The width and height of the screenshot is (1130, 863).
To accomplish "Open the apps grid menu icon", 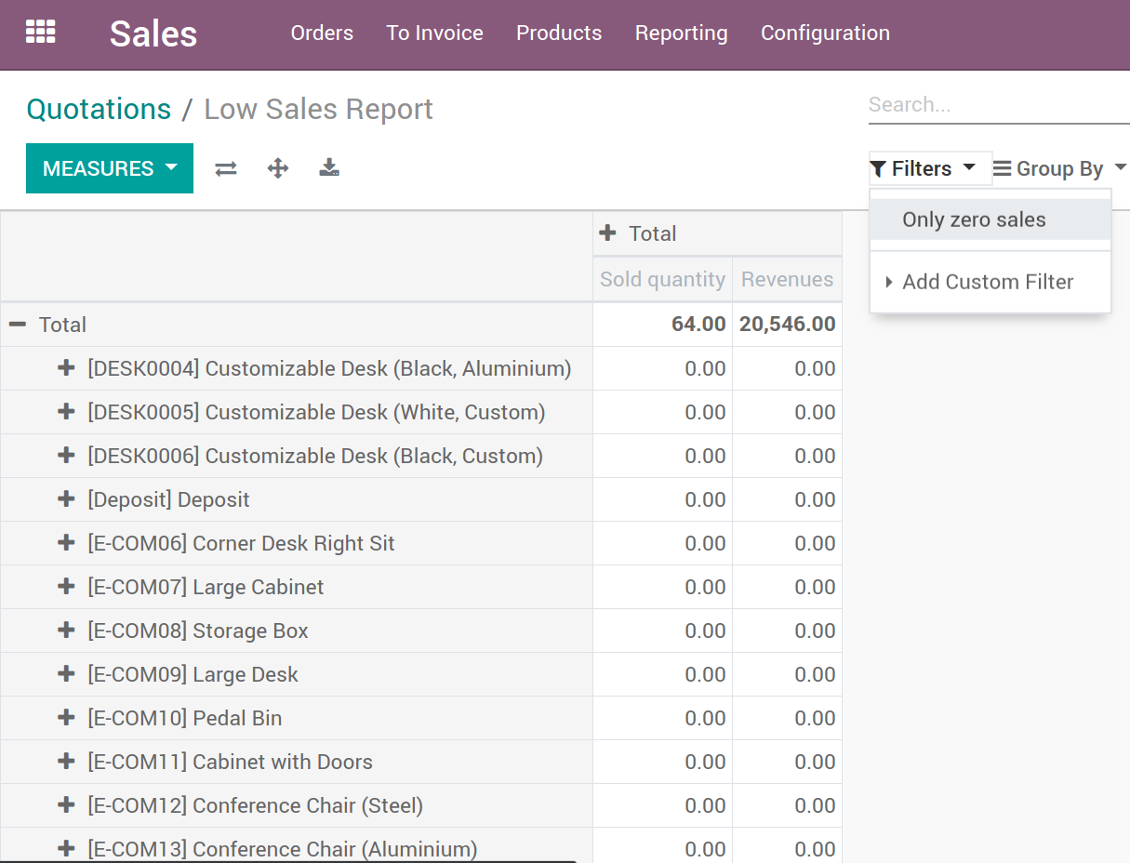I will pos(40,32).
